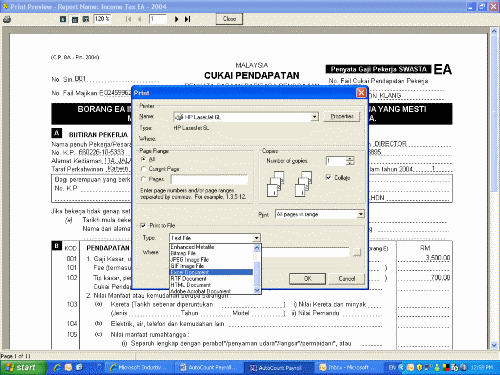Click the system tray clock

(x=482, y=367)
